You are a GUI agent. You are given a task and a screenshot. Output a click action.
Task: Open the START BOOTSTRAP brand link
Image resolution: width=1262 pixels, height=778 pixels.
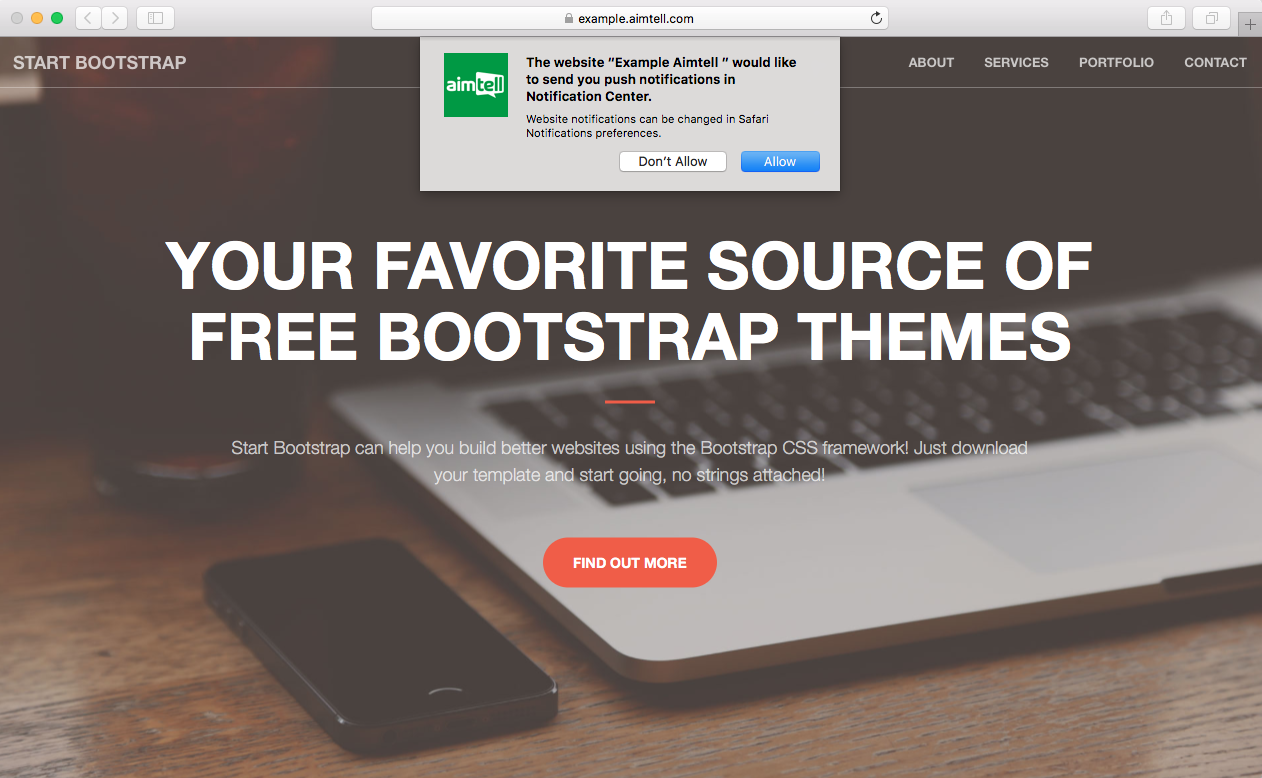coord(100,62)
